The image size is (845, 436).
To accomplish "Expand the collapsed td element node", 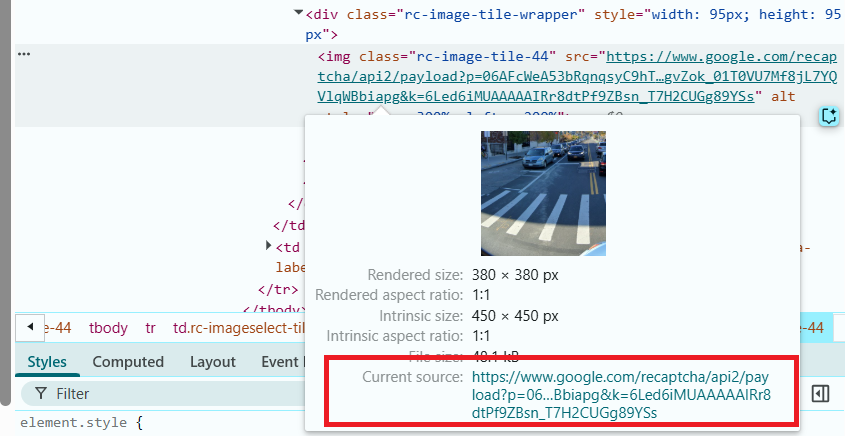I will click(x=268, y=245).
